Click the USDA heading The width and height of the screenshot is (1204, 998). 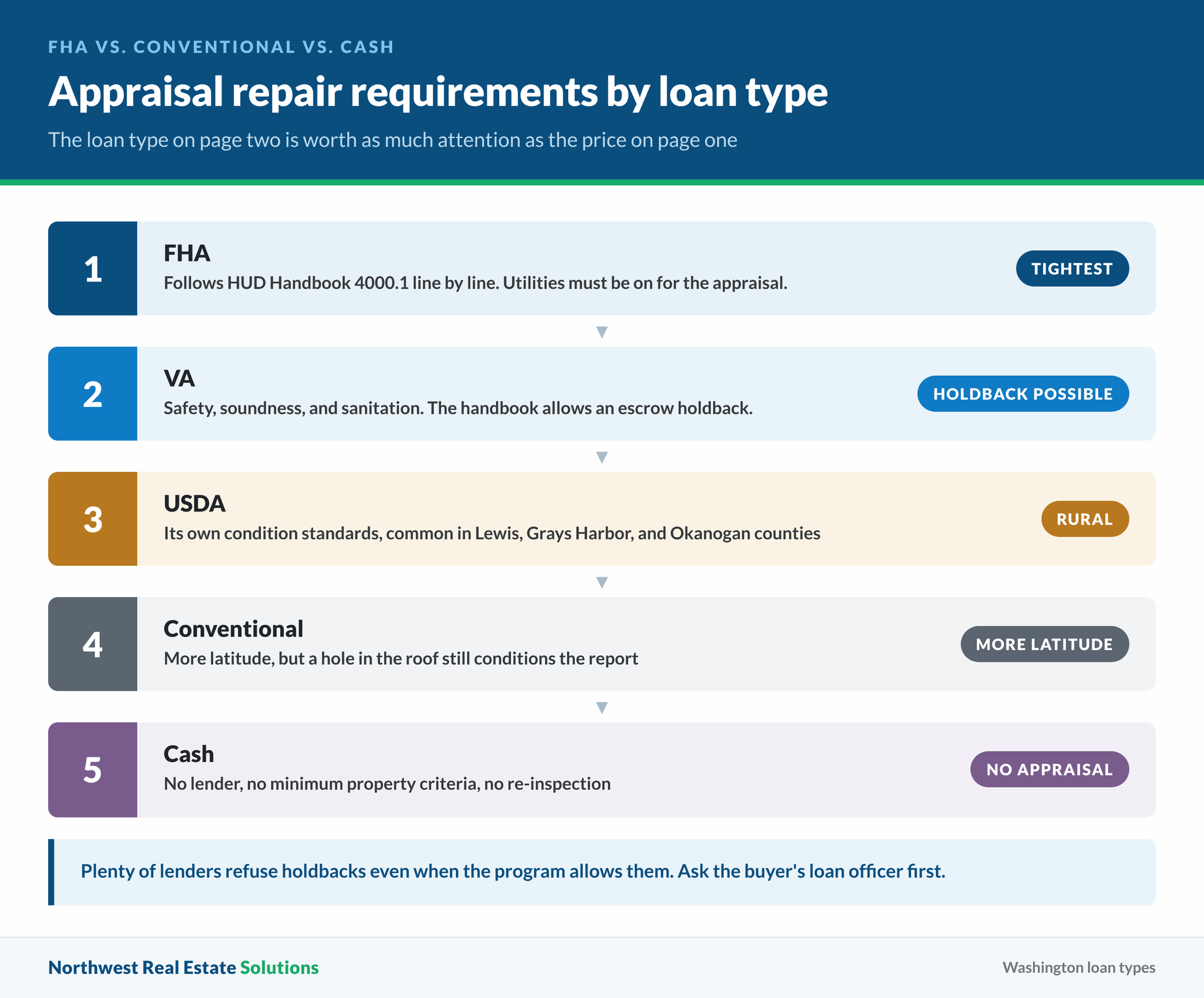[194, 503]
